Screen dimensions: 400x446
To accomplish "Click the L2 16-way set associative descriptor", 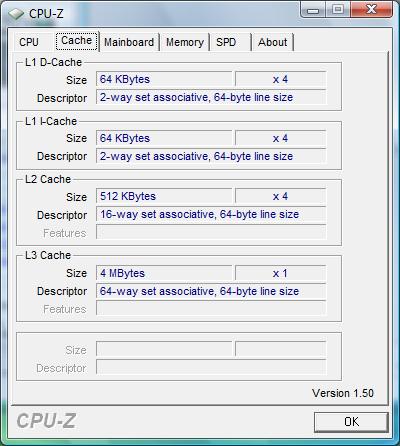I will click(211, 214).
